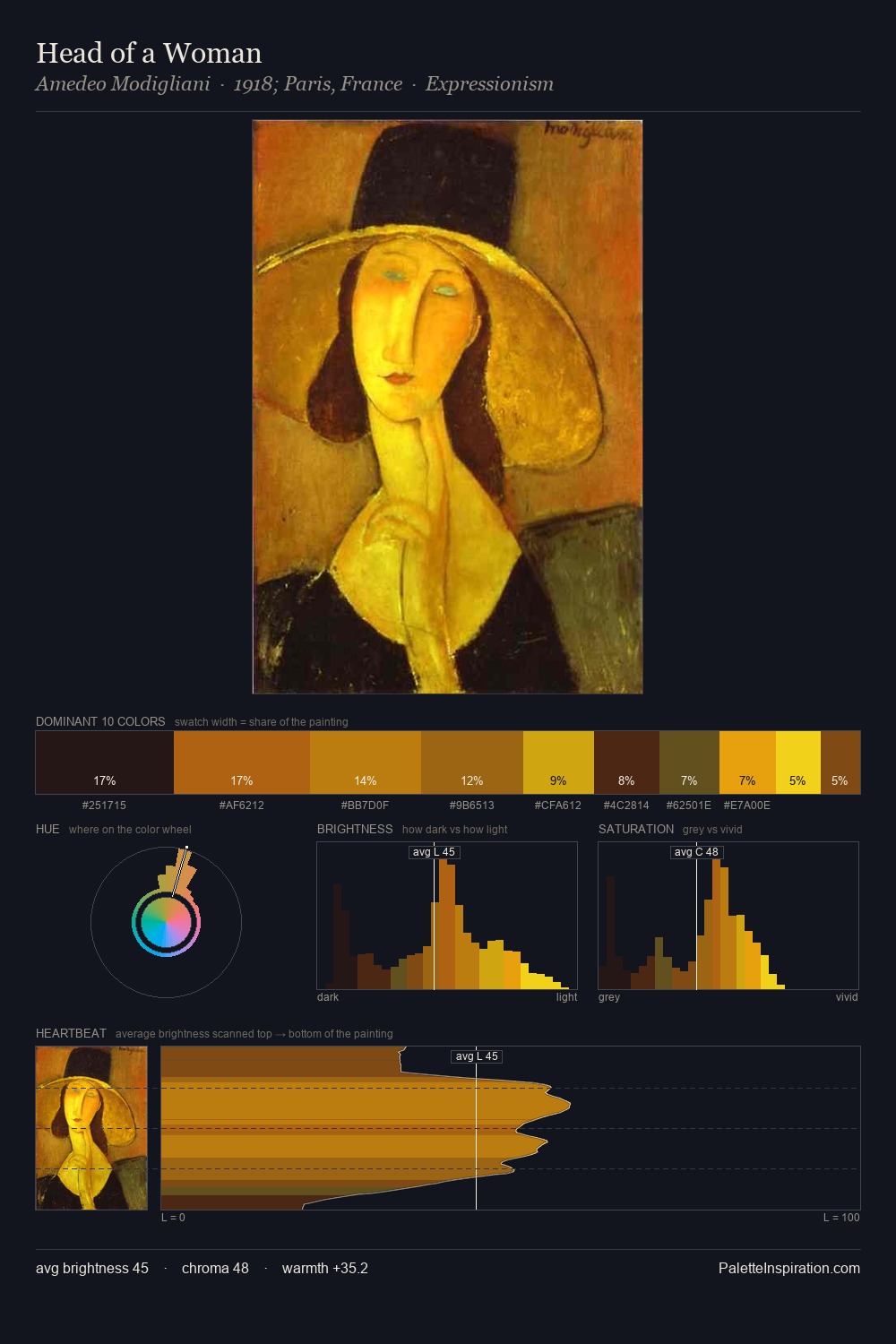Click the 'Expressionism' style label
This screenshot has width=896, height=1344.
click(x=489, y=84)
